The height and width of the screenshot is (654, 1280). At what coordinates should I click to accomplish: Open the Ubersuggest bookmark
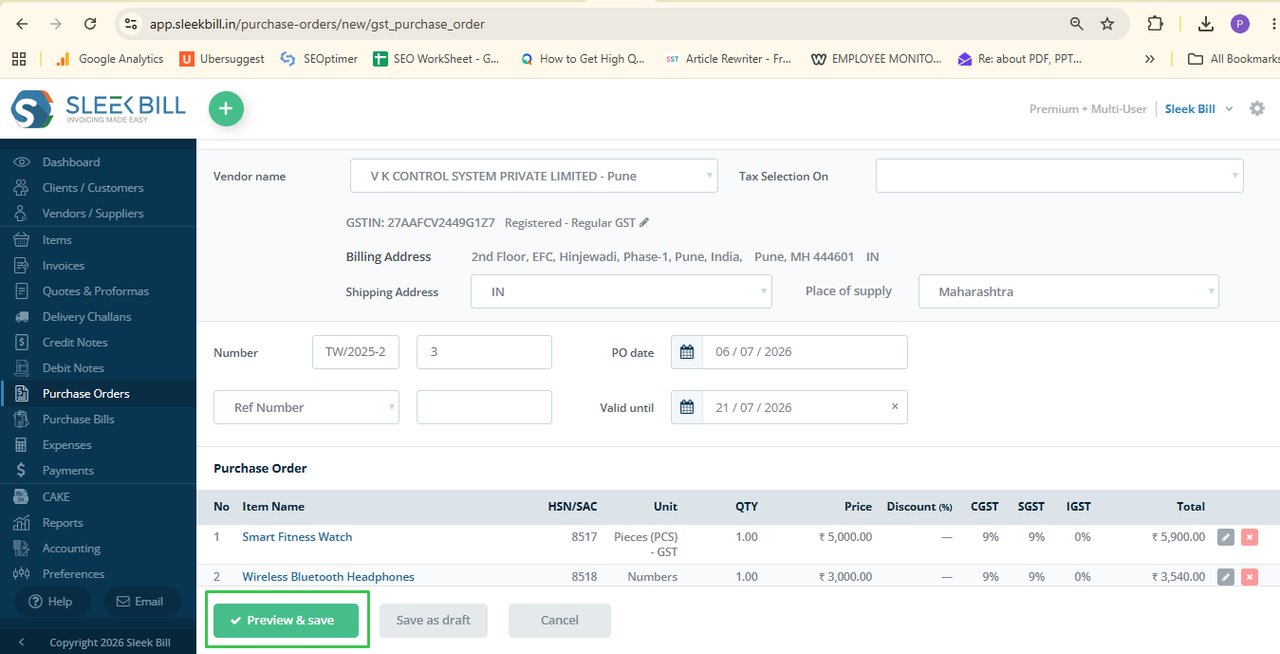pos(222,59)
